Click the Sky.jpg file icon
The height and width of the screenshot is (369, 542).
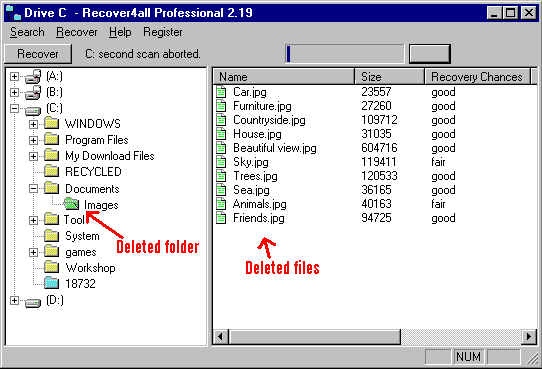[221, 162]
